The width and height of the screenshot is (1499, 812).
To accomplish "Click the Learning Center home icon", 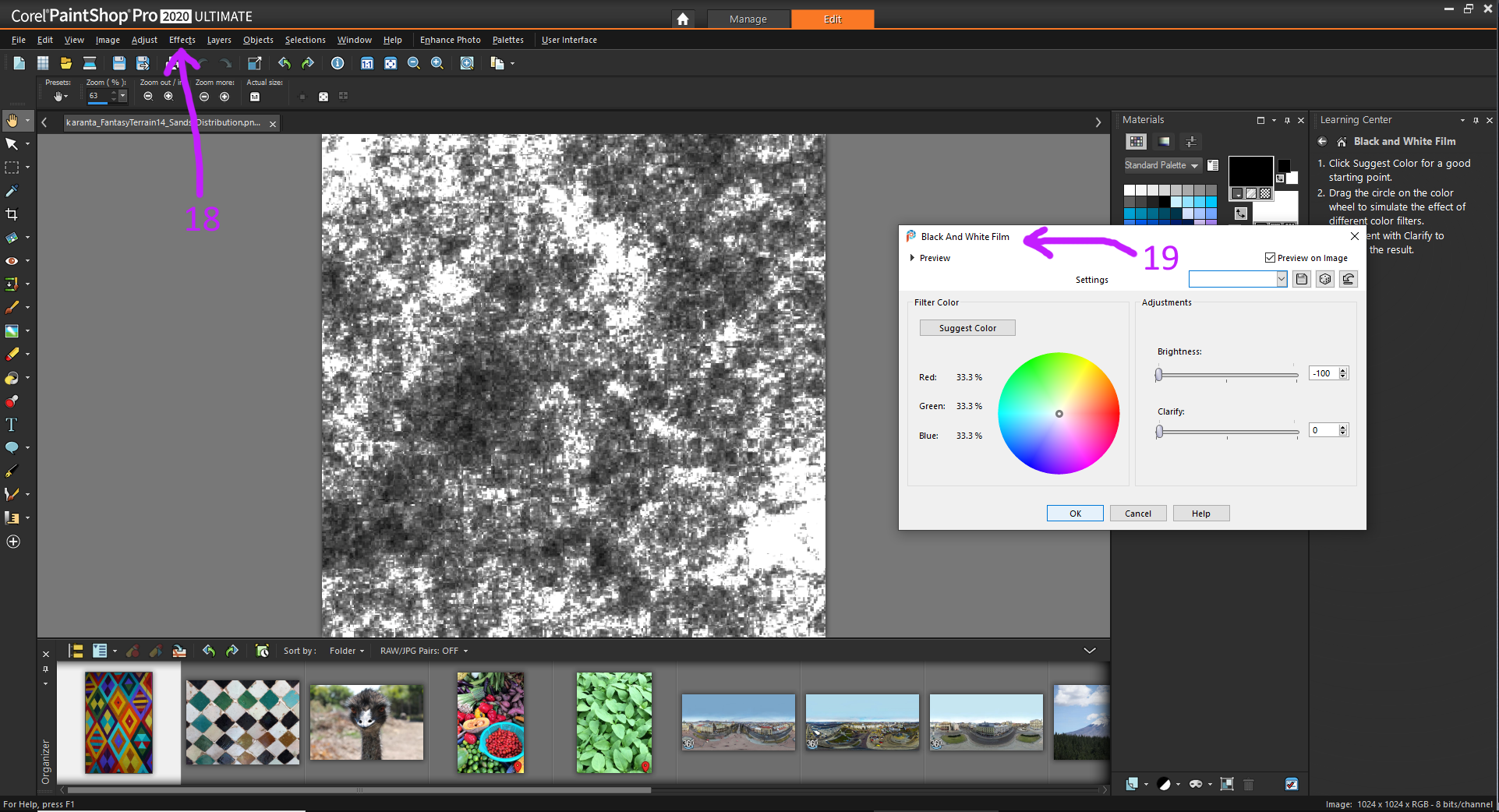I will (x=1342, y=142).
